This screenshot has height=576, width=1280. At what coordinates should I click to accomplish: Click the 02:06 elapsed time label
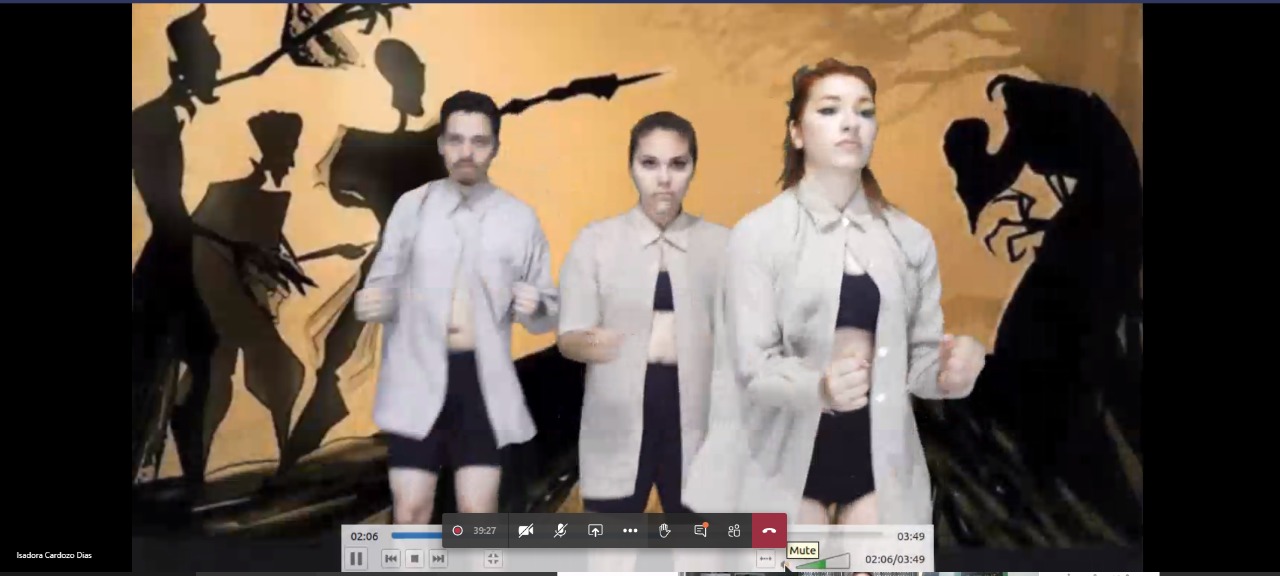(x=364, y=537)
